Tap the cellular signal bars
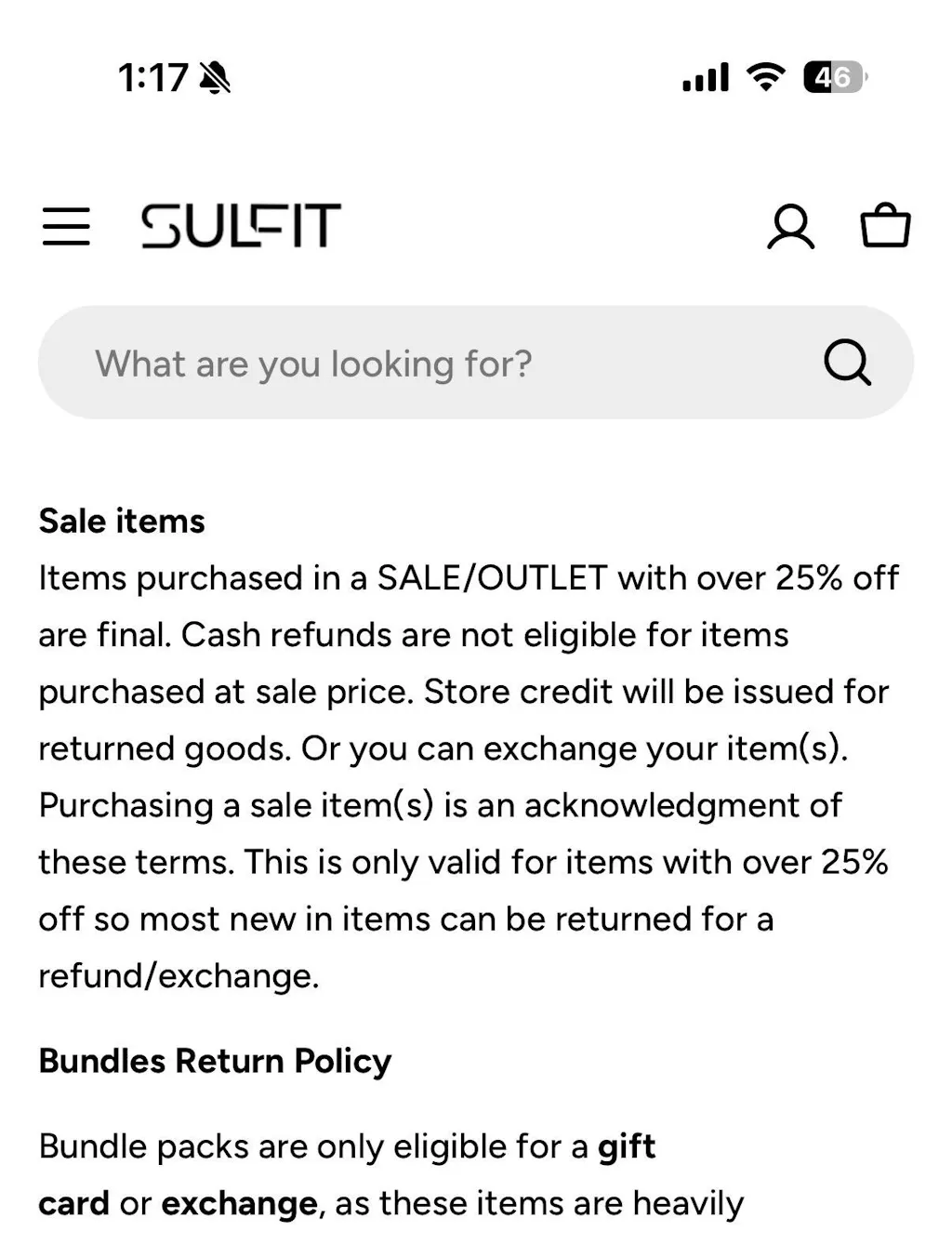The image size is (952, 1244). tap(706, 77)
